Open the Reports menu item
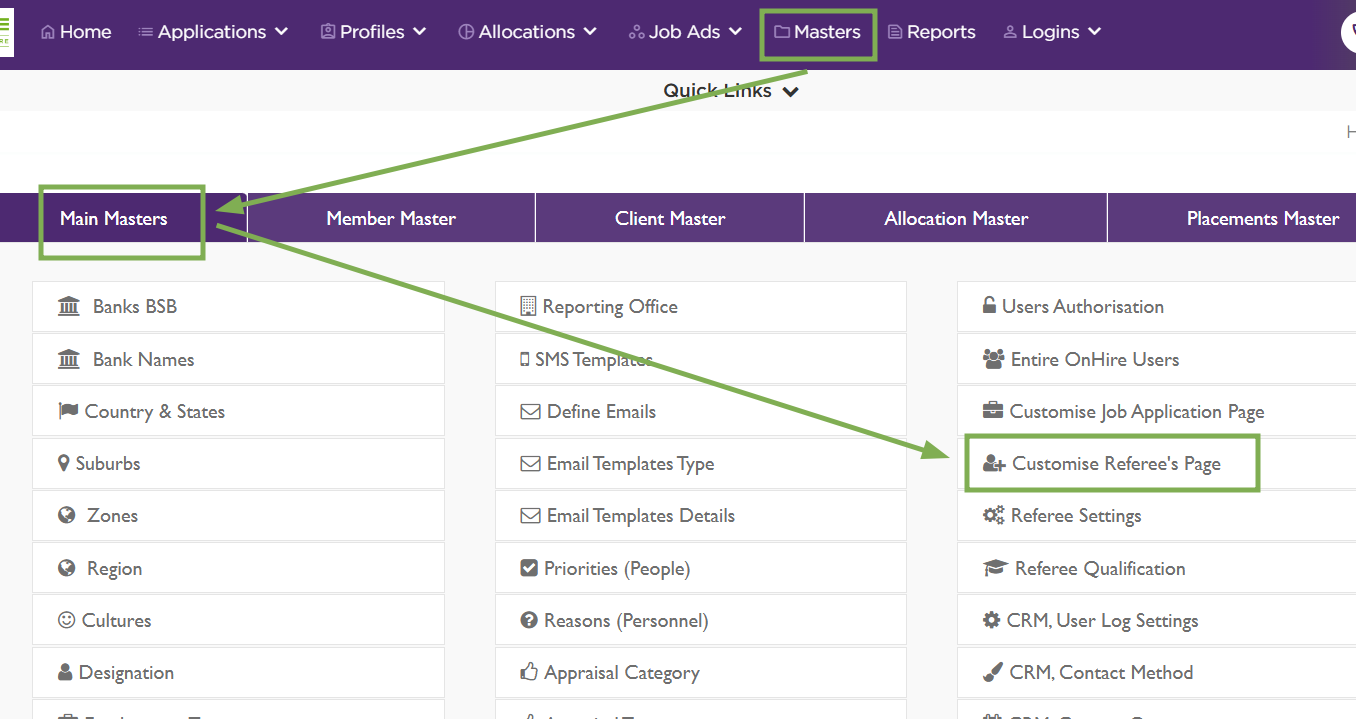Screen dimensions: 1356x719 point(931,32)
